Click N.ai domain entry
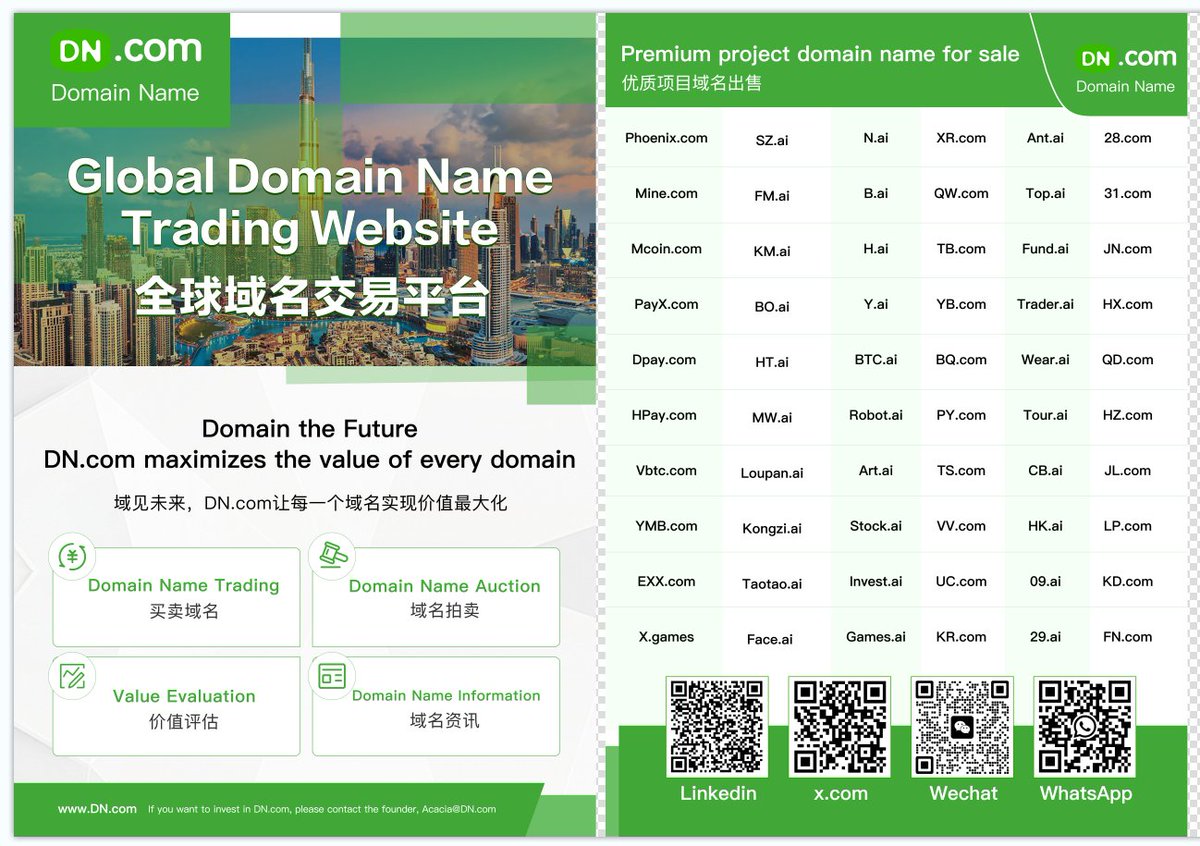 coord(876,138)
